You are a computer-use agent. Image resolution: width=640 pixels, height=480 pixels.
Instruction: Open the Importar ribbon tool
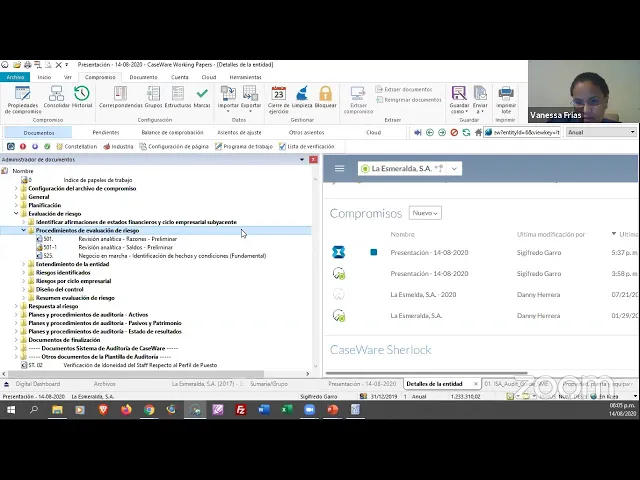point(228,99)
